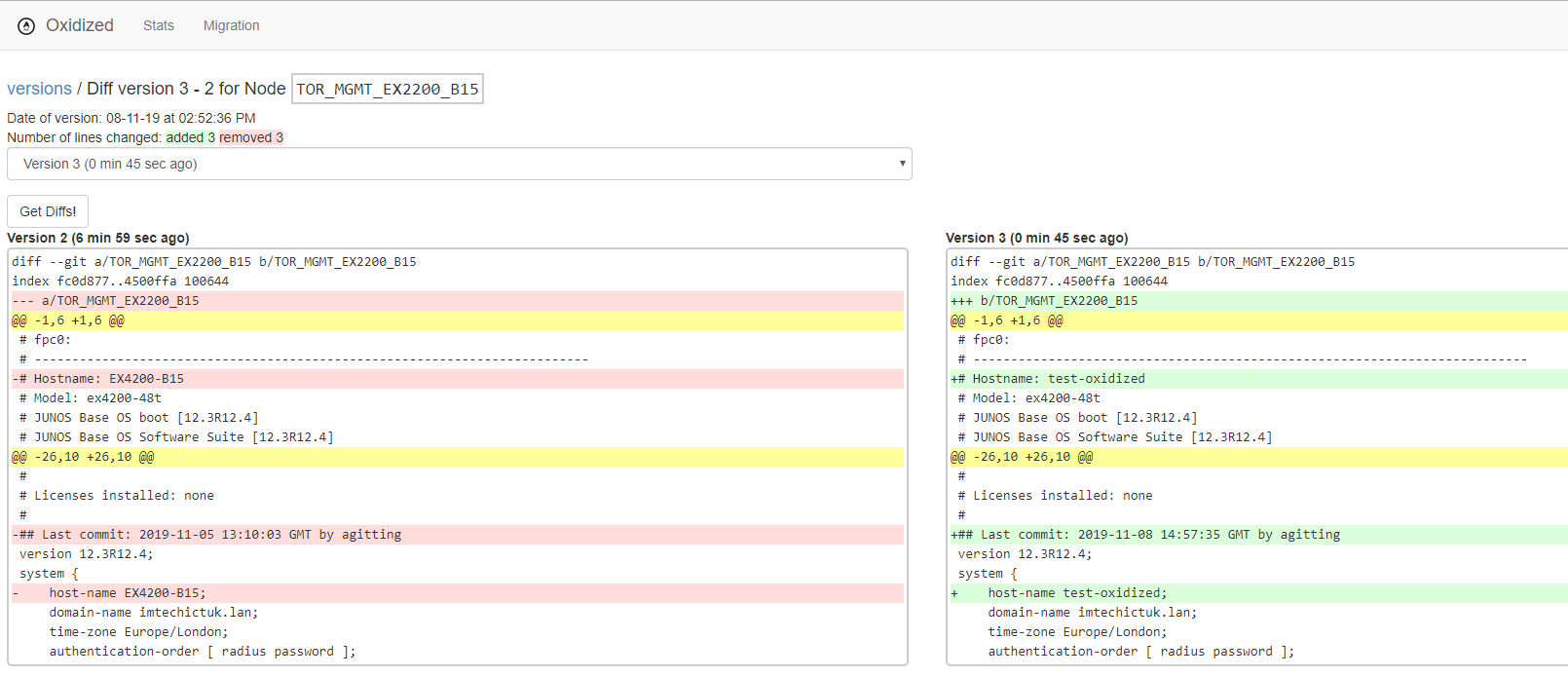The width and height of the screenshot is (1568, 677).
Task: Select removed Hostname EX4200-B15 comment line
Action: tap(98, 379)
